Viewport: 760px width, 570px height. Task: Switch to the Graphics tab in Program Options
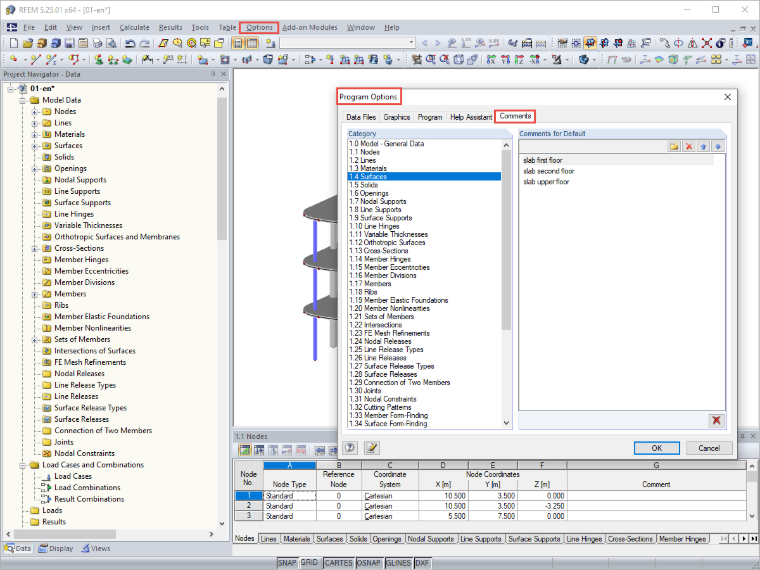396,117
